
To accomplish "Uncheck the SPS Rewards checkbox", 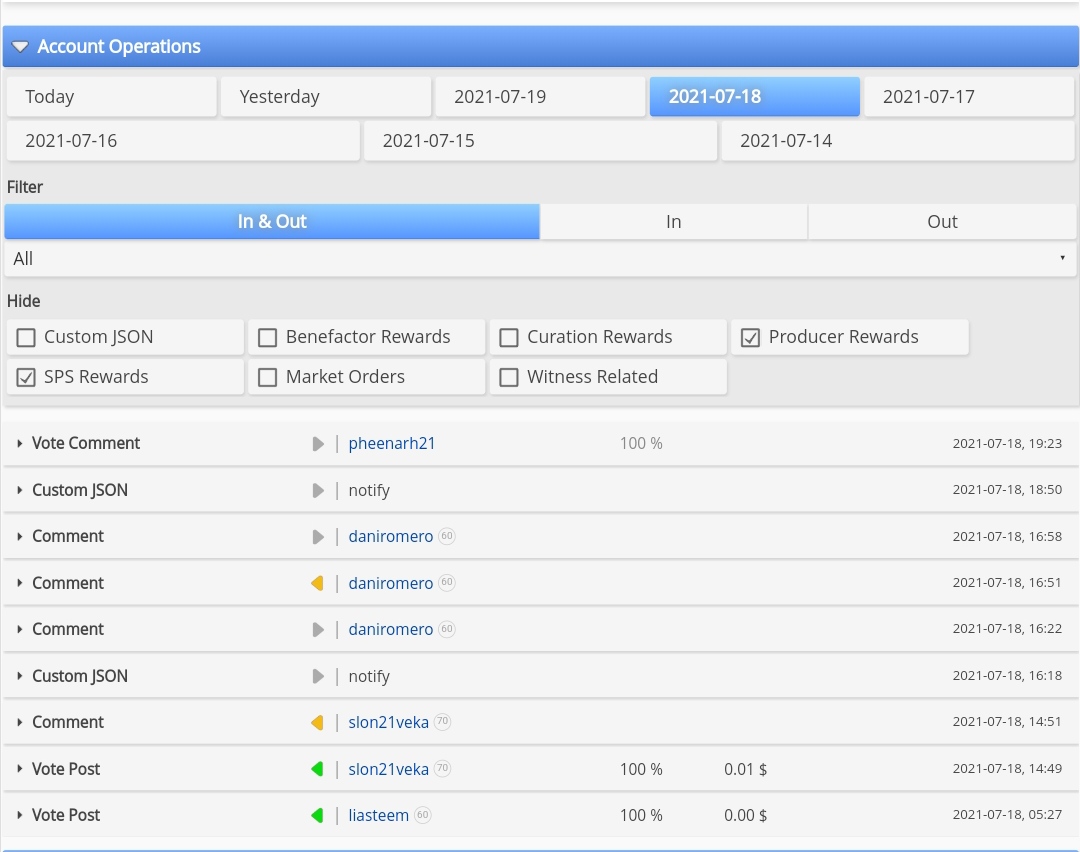I will point(26,377).
